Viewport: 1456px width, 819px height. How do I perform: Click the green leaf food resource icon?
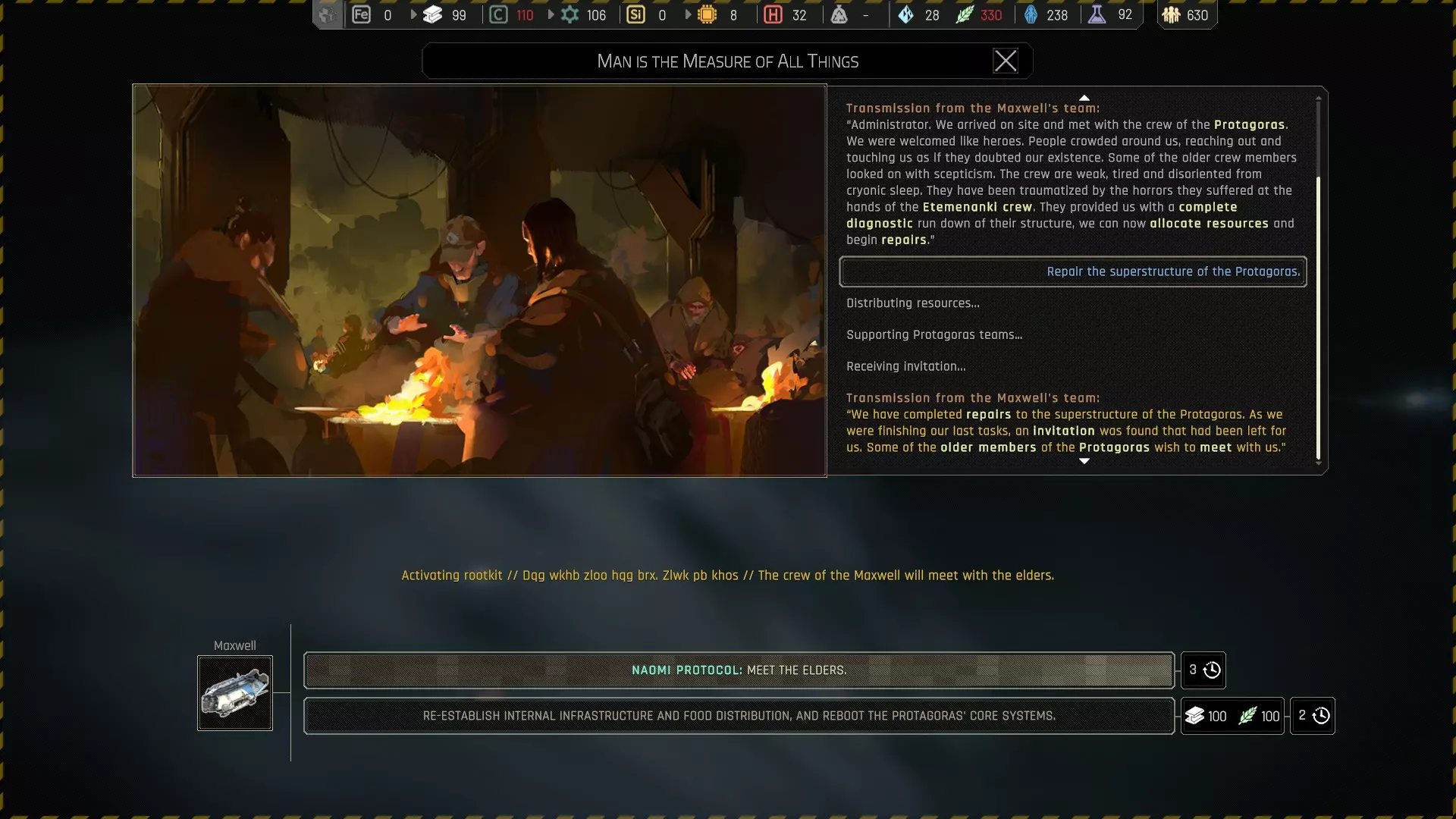(x=965, y=14)
